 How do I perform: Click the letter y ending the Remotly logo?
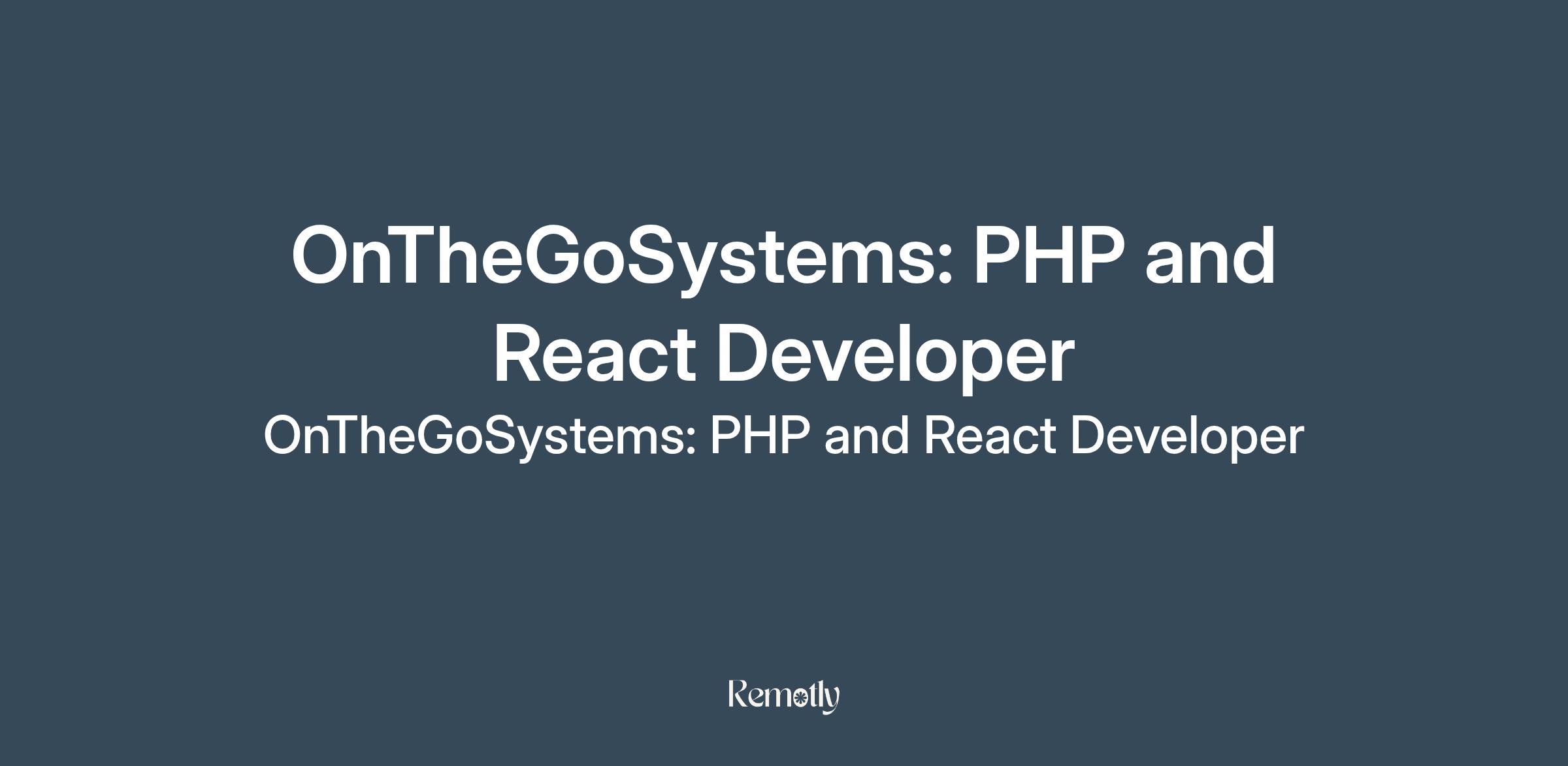[x=832, y=699]
